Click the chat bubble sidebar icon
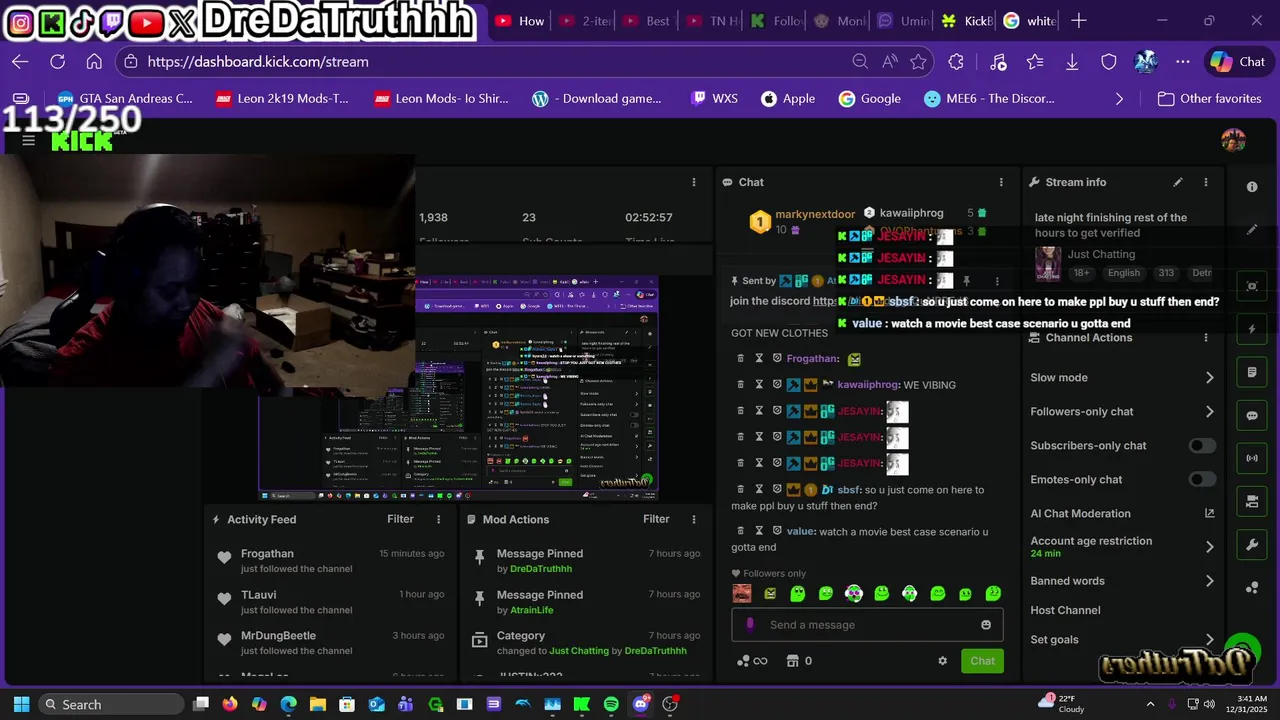The image size is (1280, 720). pyautogui.click(x=1252, y=416)
